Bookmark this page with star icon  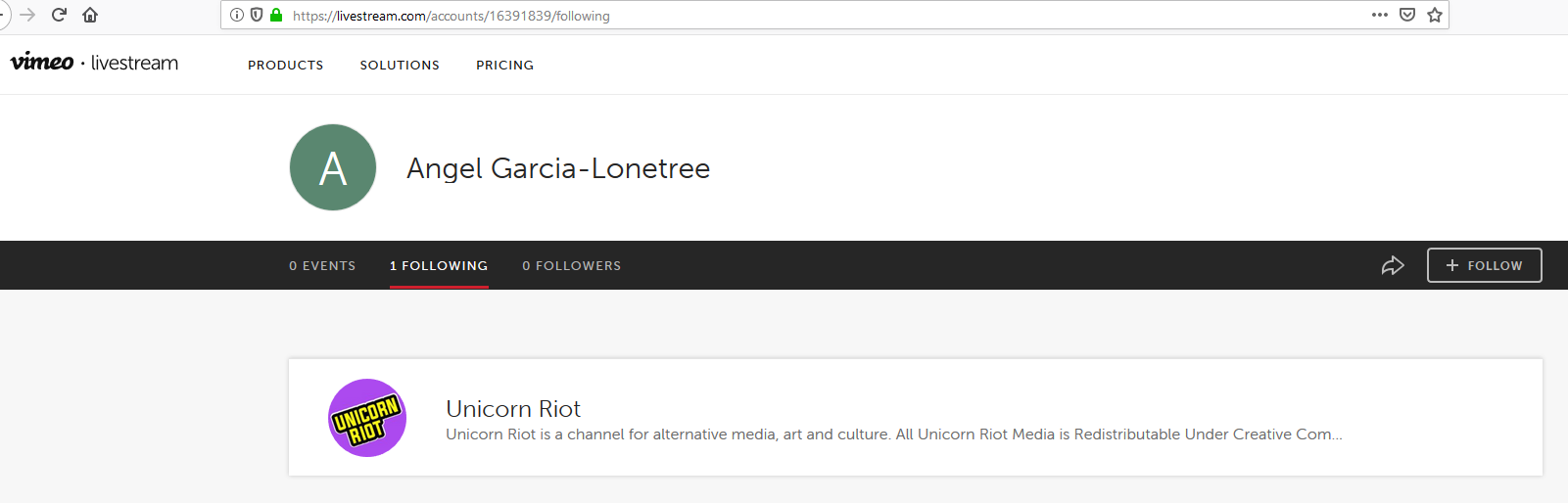coord(1435,15)
